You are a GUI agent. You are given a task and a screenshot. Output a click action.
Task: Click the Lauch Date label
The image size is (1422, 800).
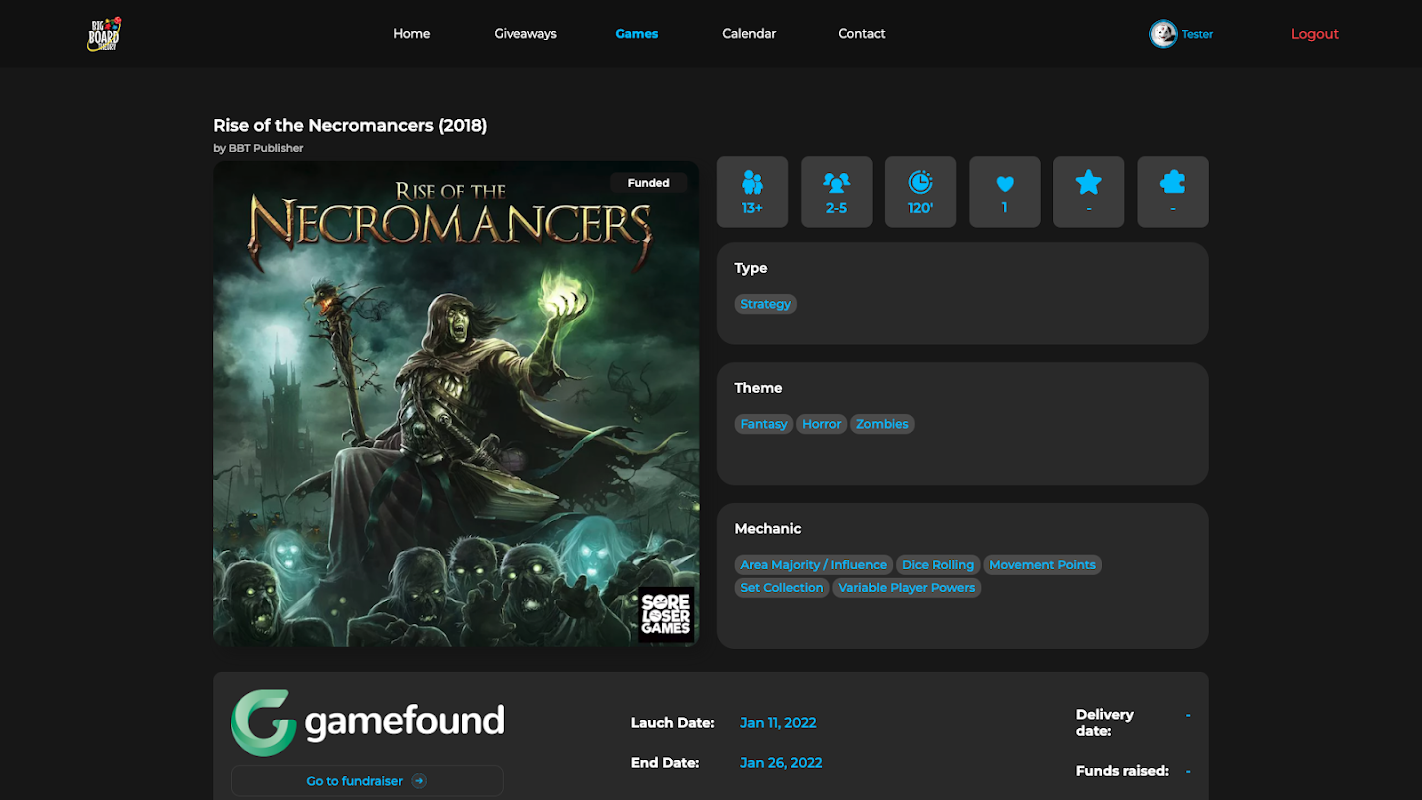(x=673, y=723)
